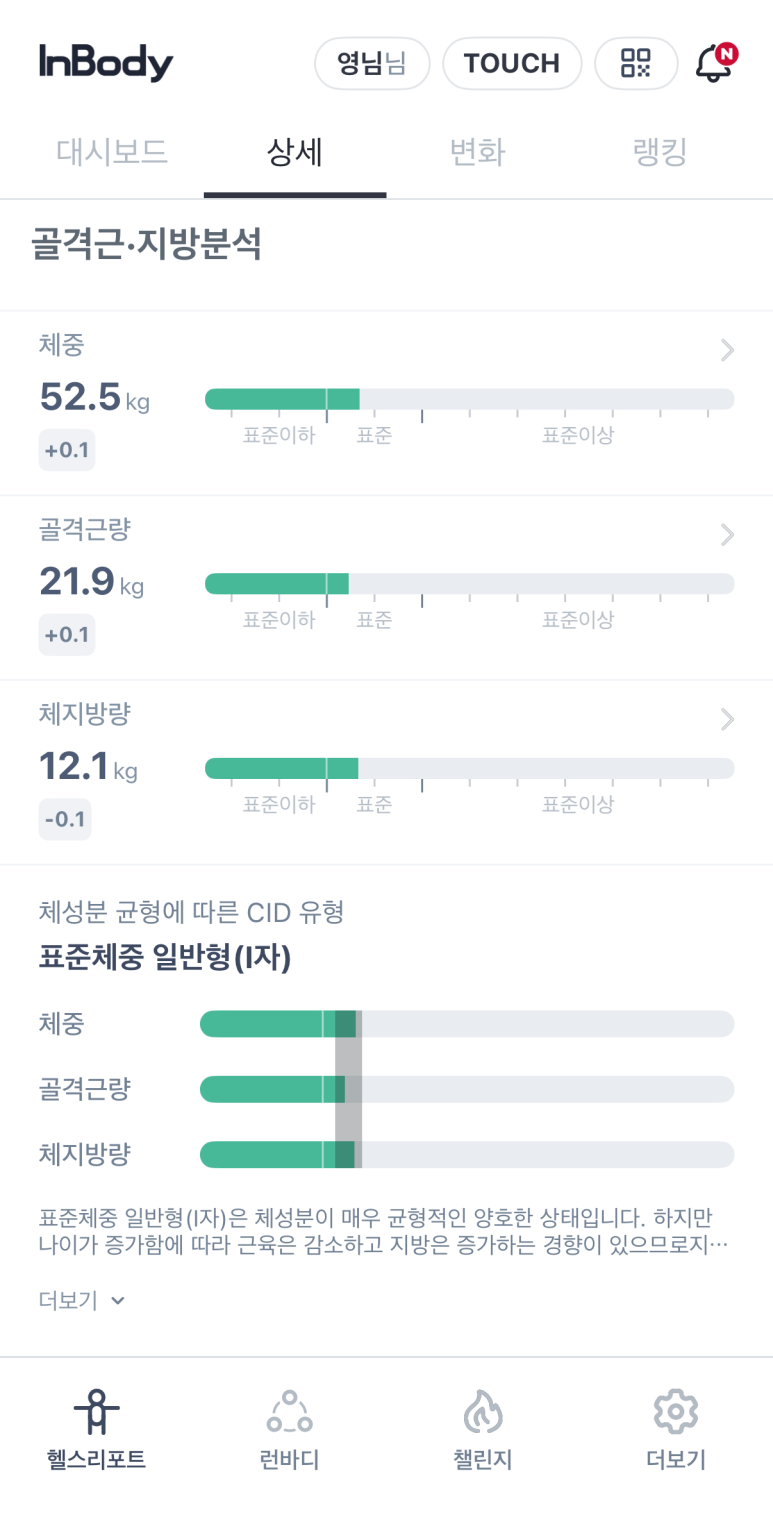Open the QR code scanner icon
Image resolution: width=773 pixels, height=1524 pixels.
tap(636, 64)
